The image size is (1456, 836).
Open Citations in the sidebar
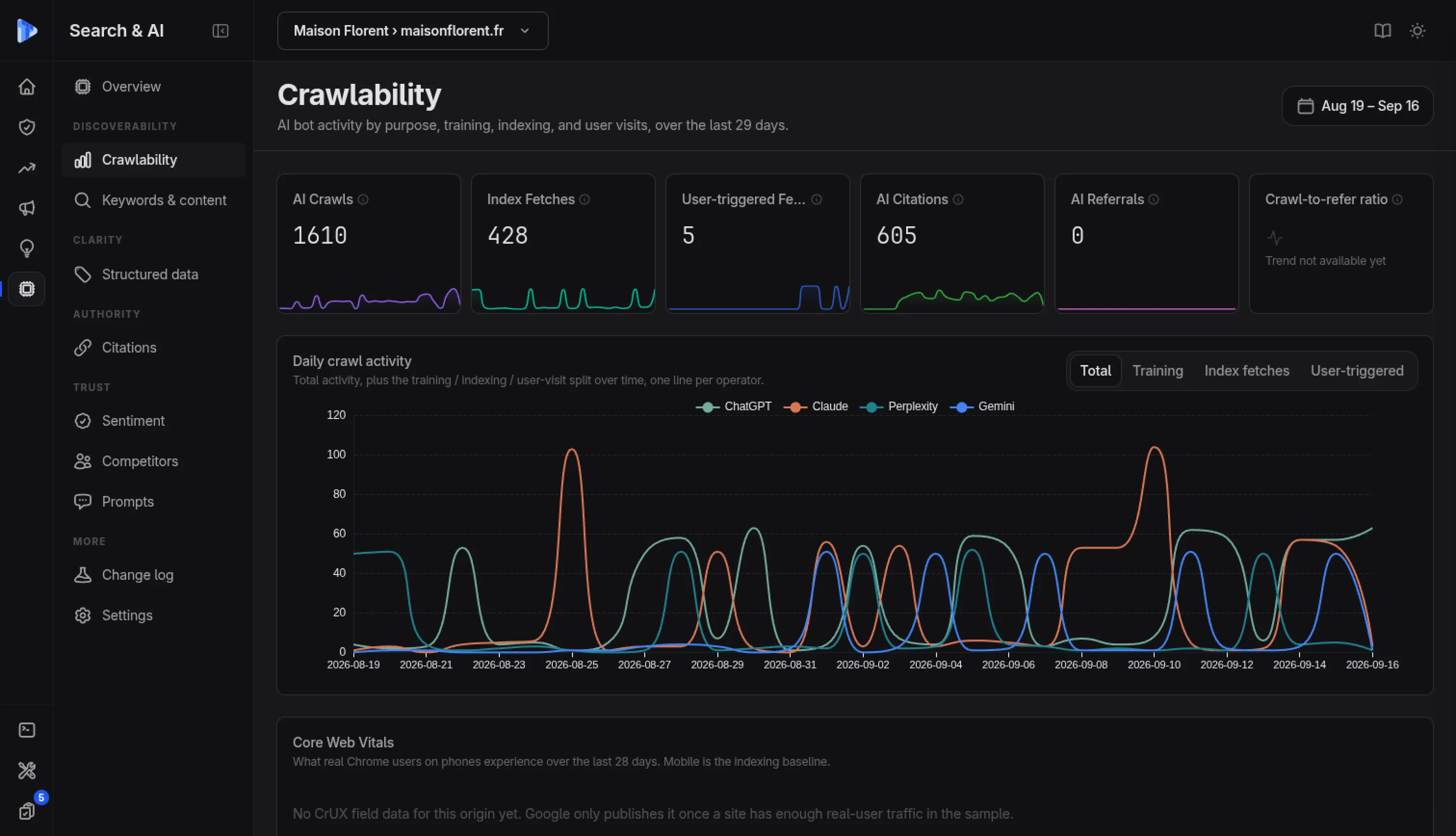pyautogui.click(x=153, y=347)
